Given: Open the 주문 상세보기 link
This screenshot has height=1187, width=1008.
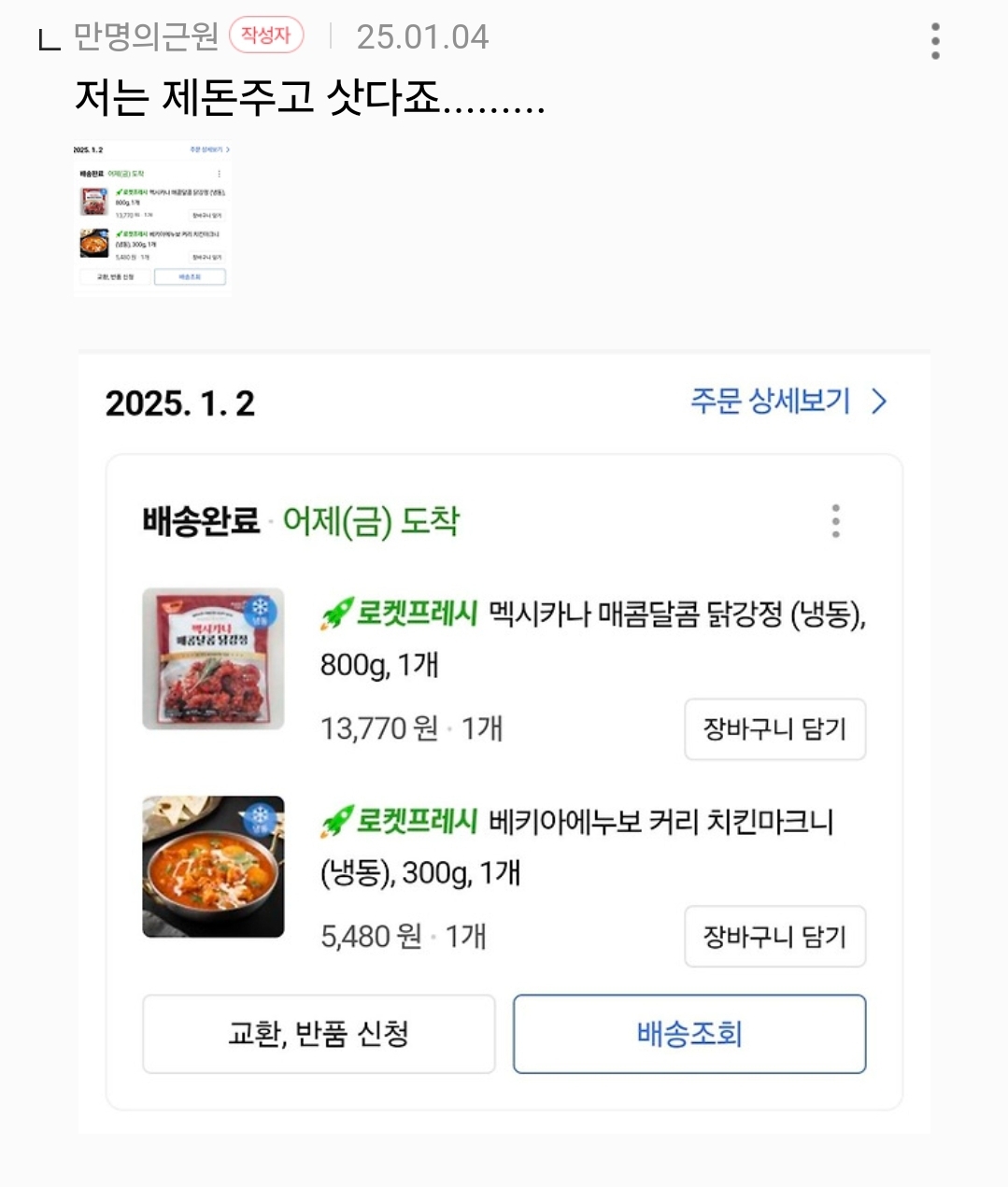Looking at the screenshot, I should point(770,402).
